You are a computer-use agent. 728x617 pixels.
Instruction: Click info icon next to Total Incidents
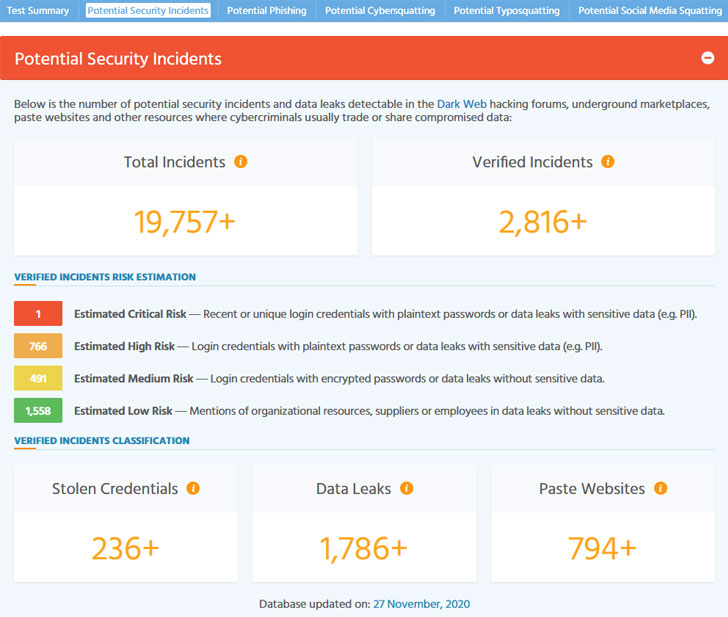[x=240, y=162]
